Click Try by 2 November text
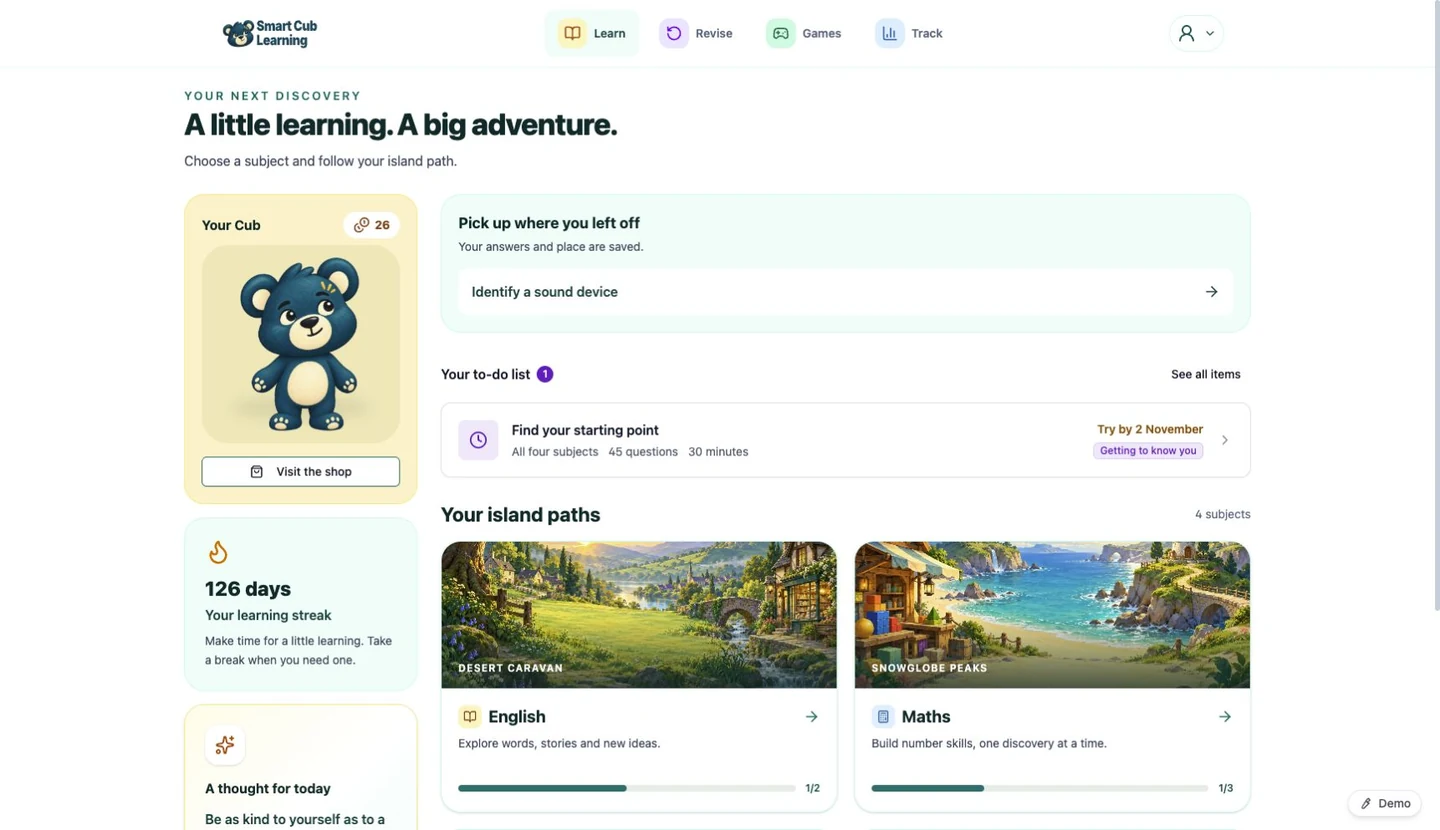 [1150, 429]
